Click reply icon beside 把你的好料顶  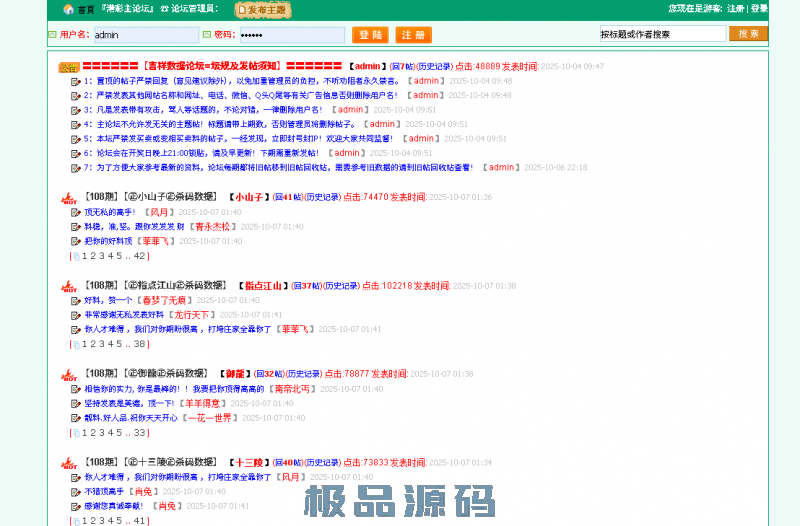pyautogui.click(x=76, y=241)
